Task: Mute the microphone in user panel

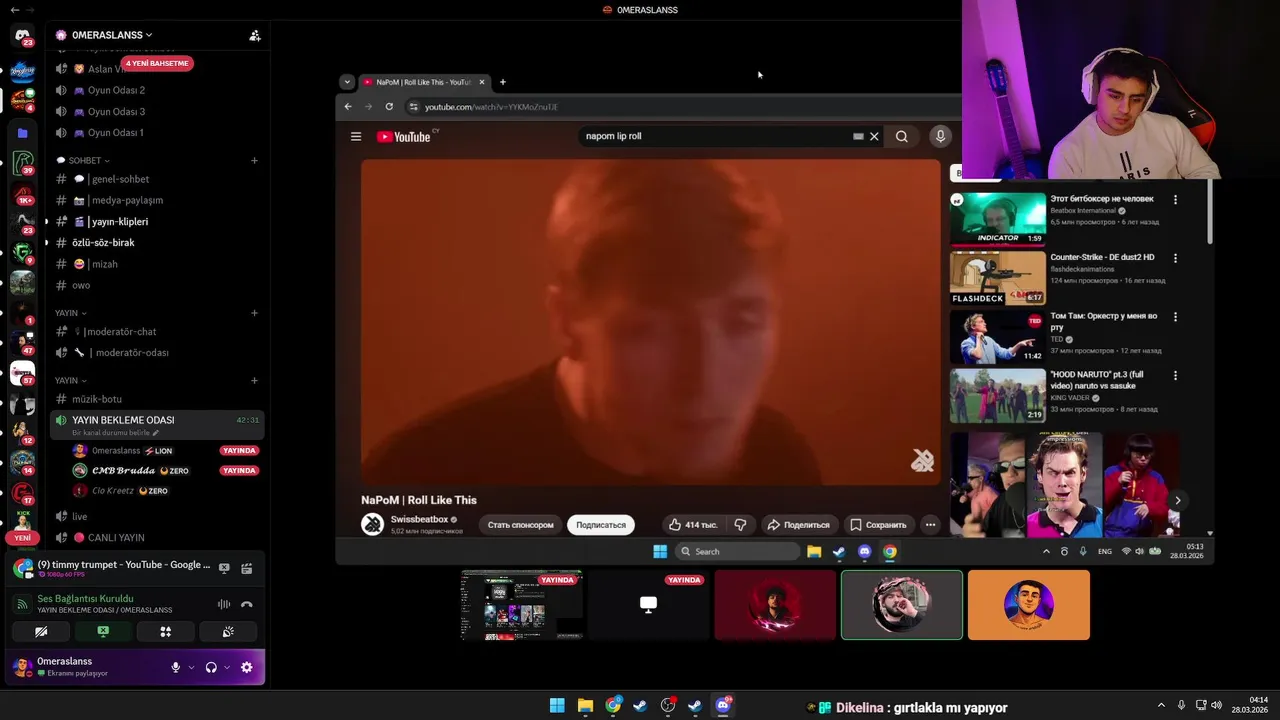Action: [176, 667]
